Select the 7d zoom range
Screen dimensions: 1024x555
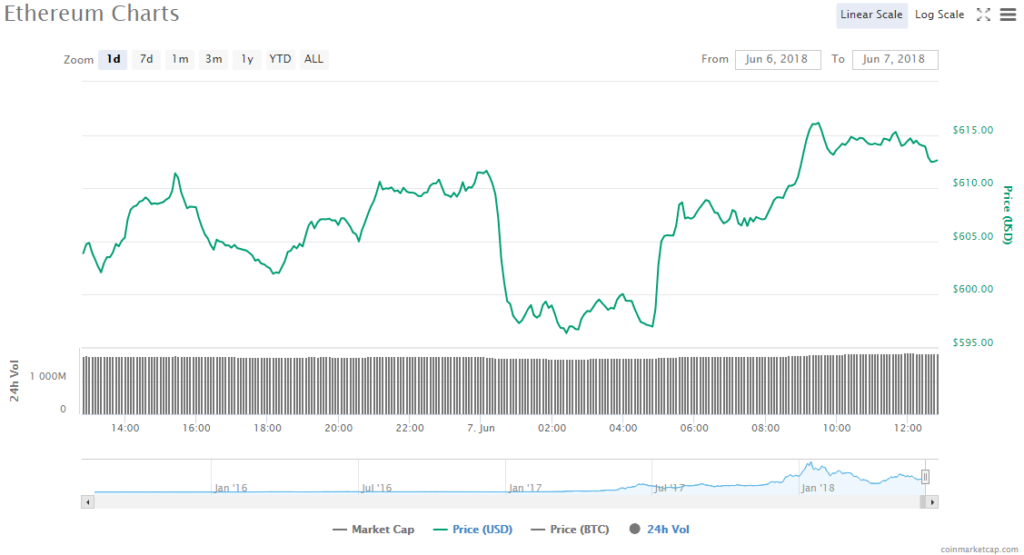coord(146,59)
